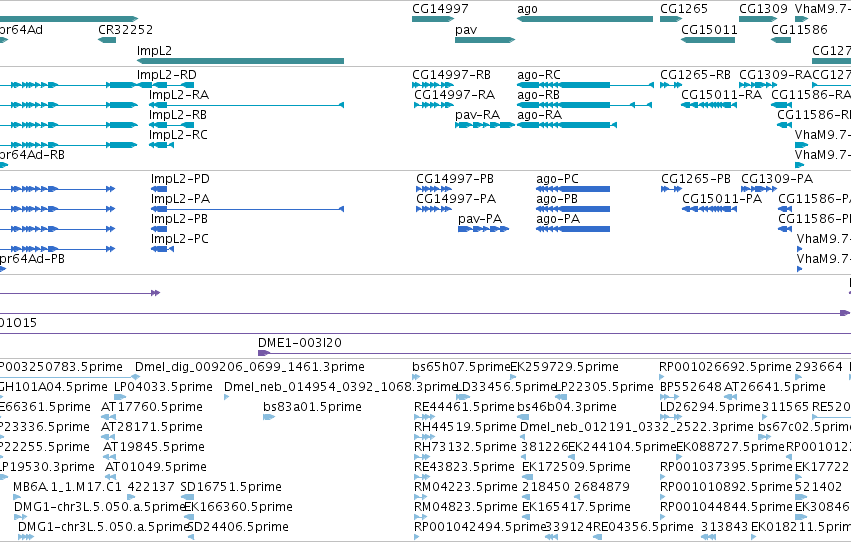
Task: Click the RP001042494.5prime EST label
Action: pos(479,527)
